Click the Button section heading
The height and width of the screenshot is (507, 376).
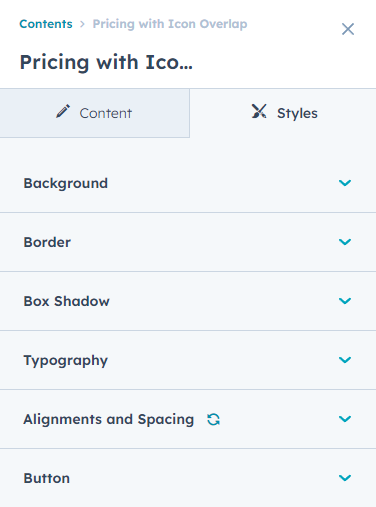click(47, 478)
